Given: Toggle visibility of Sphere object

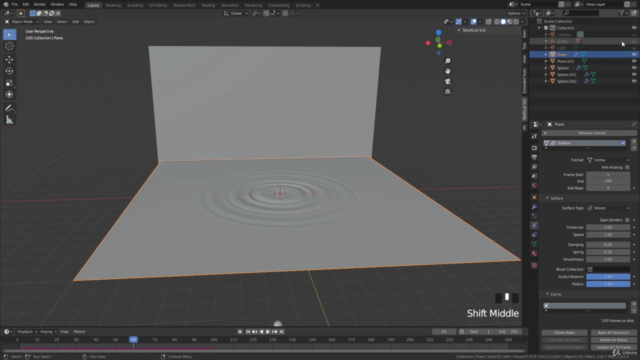Looking at the screenshot, I should (x=634, y=68).
